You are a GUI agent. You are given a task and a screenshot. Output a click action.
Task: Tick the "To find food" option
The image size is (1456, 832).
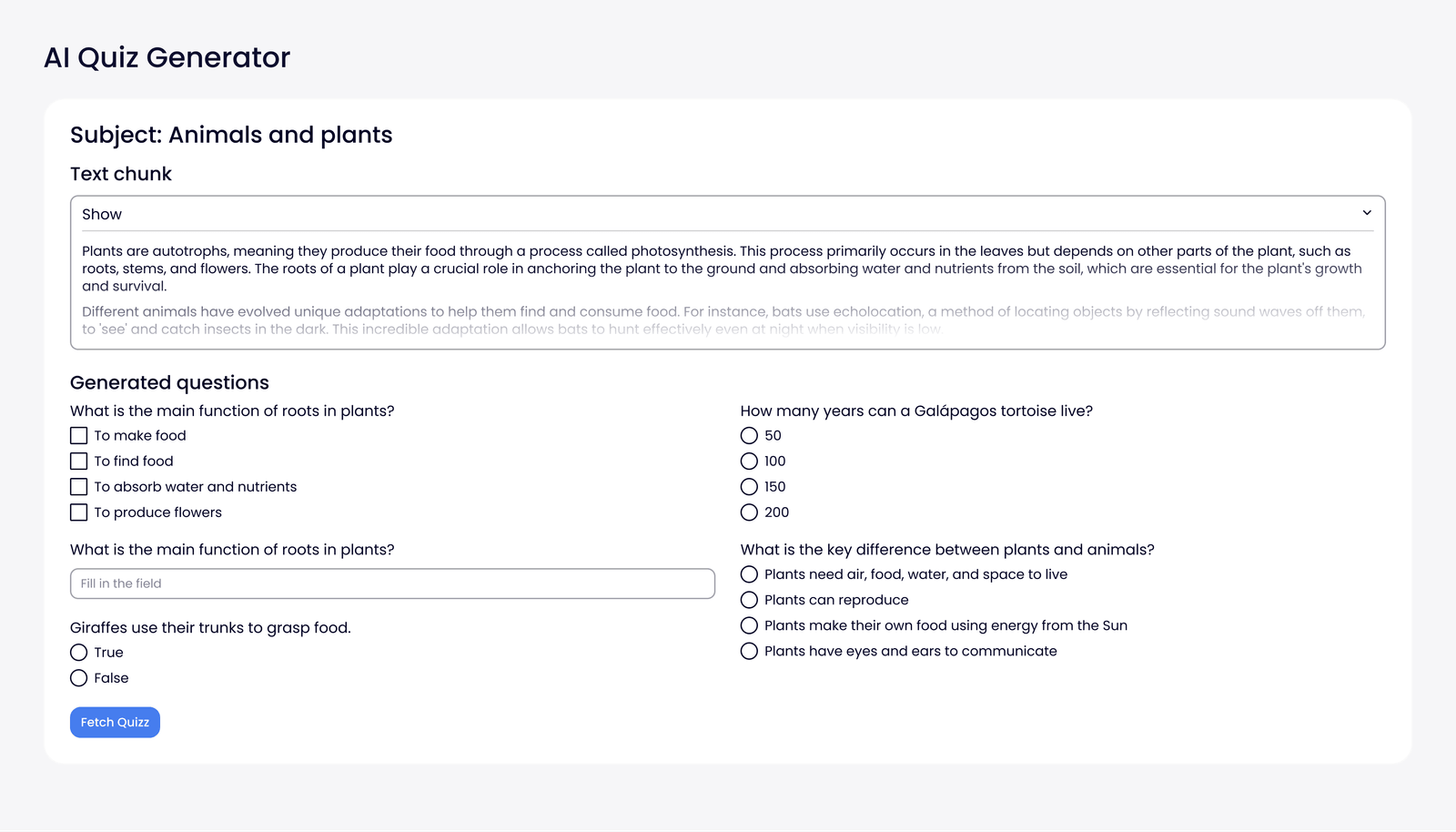(79, 462)
